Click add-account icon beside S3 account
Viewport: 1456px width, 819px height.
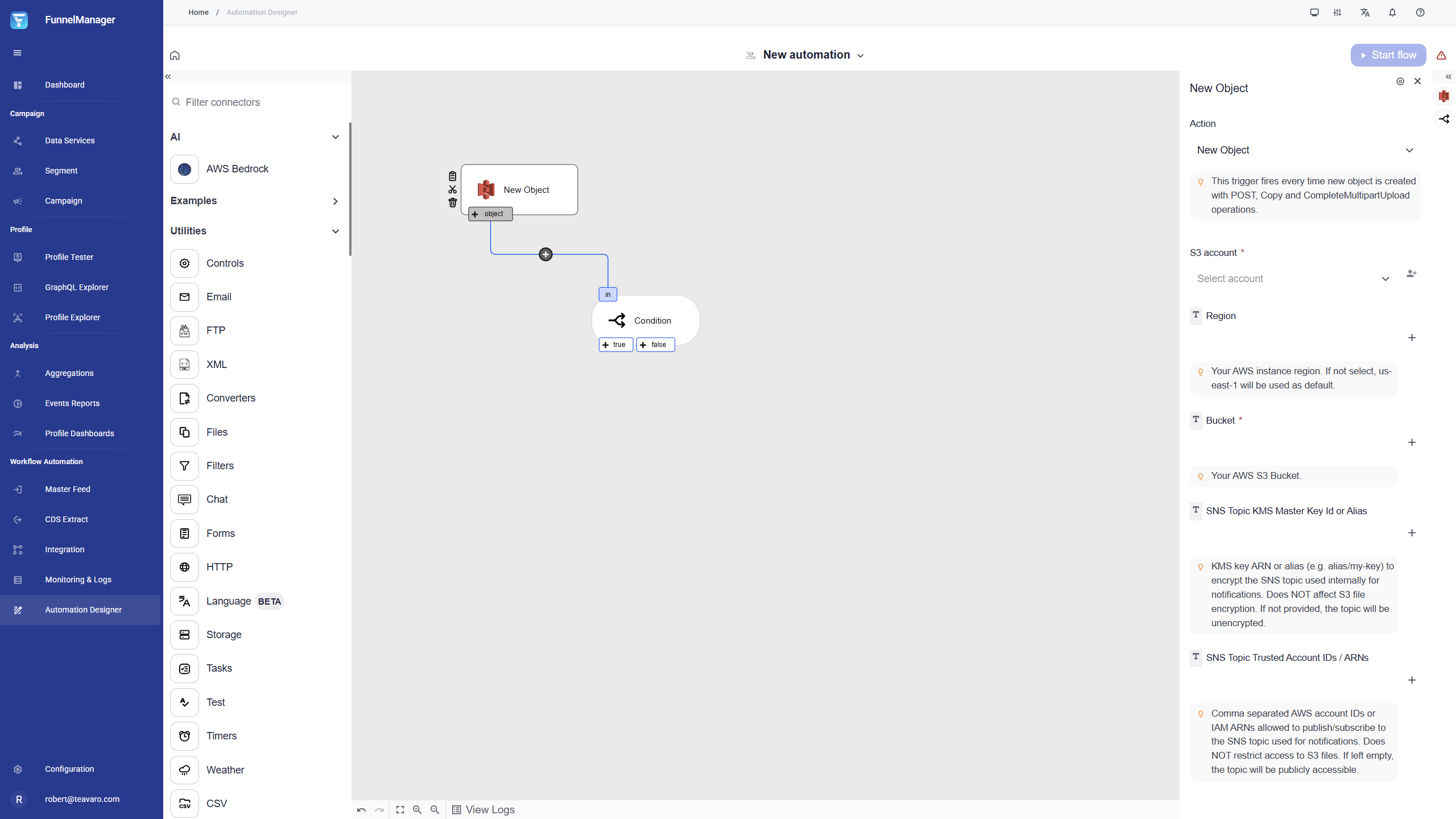(1411, 274)
